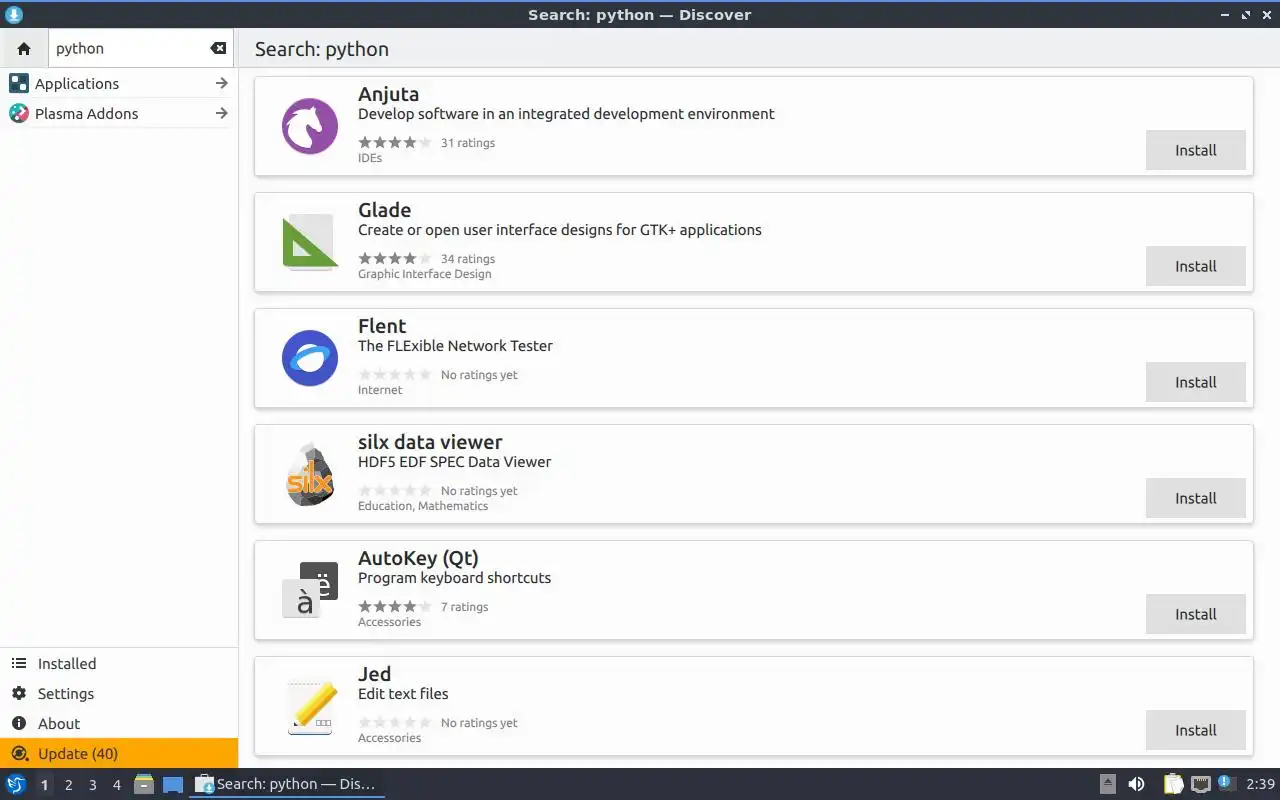The width and height of the screenshot is (1280, 800).
Task: Open the Anjuta app icon
Action: [310, 126]
